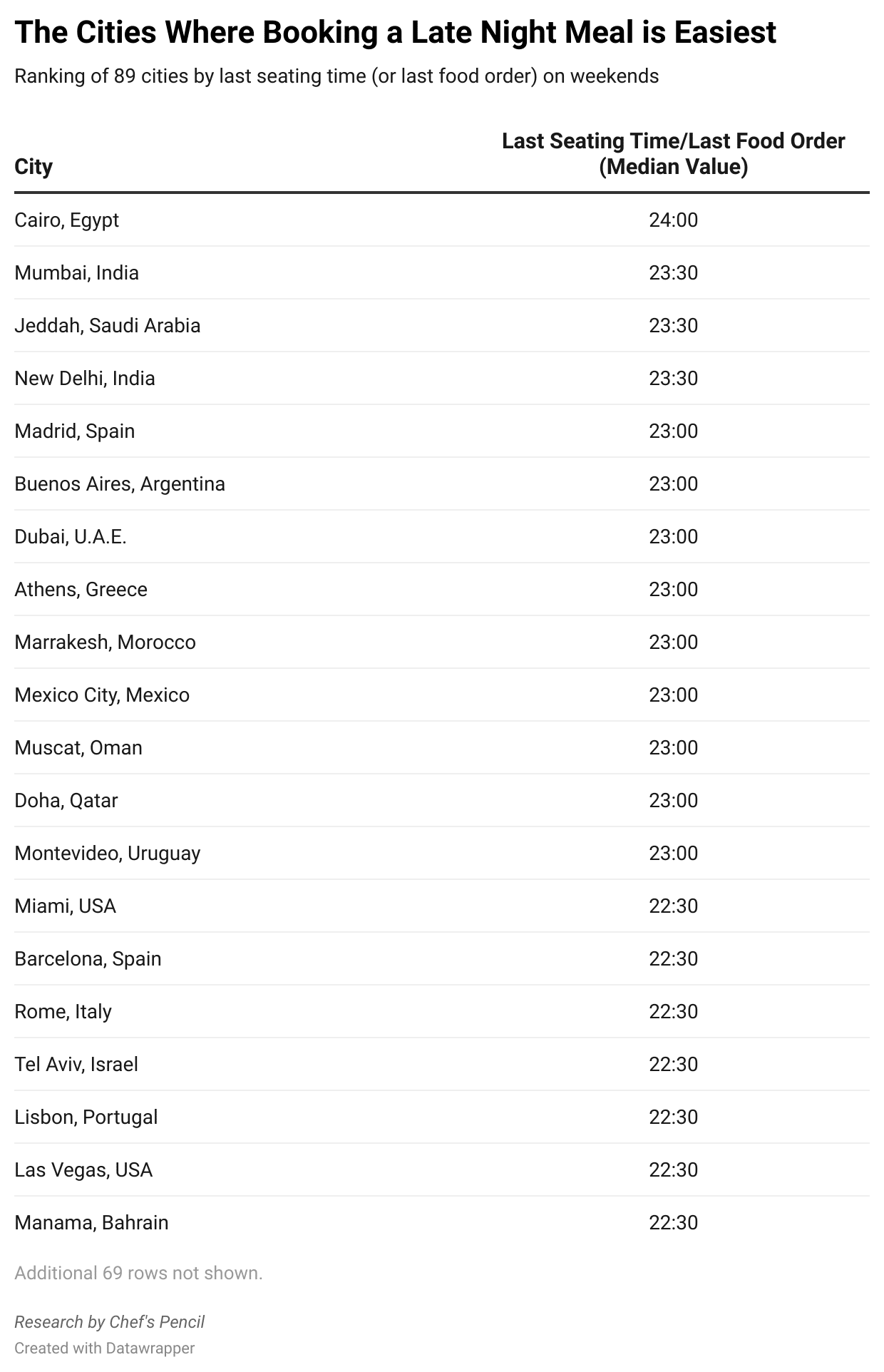Select the Tel Aviv, Israel entry
884x1372 pixels.
pos(76,1064)
